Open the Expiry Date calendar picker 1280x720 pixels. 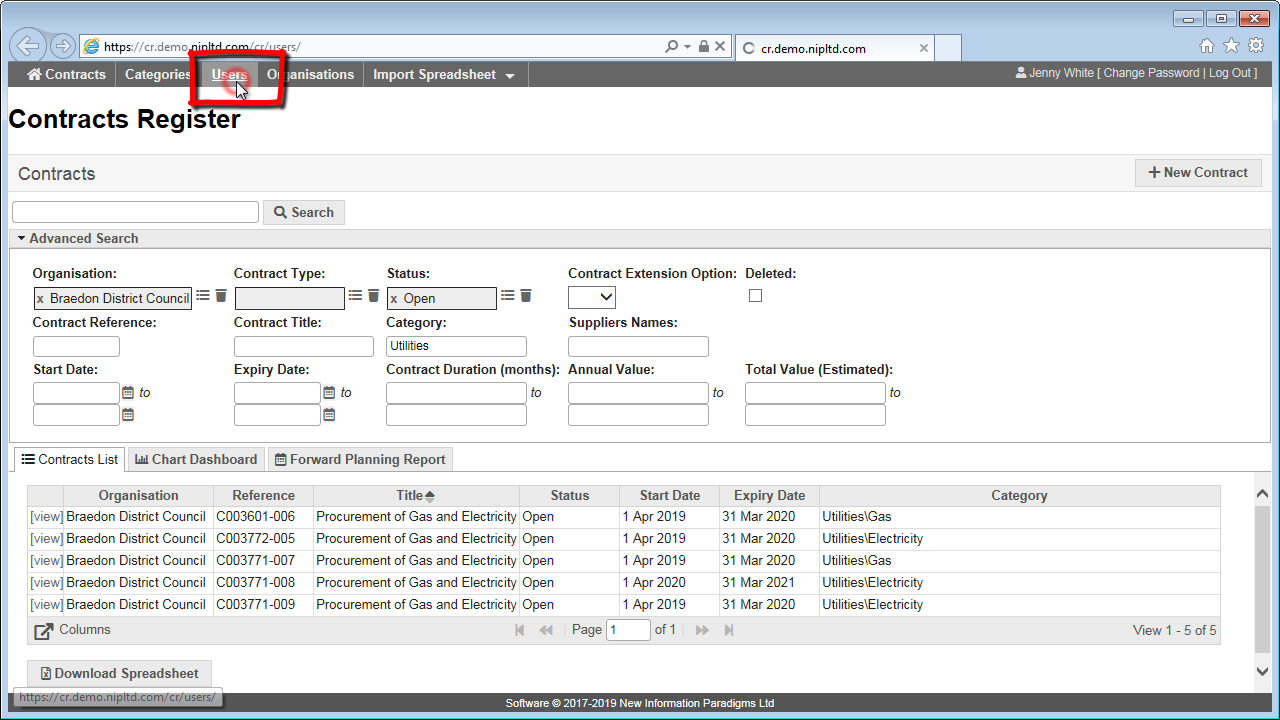pos(329,393)
